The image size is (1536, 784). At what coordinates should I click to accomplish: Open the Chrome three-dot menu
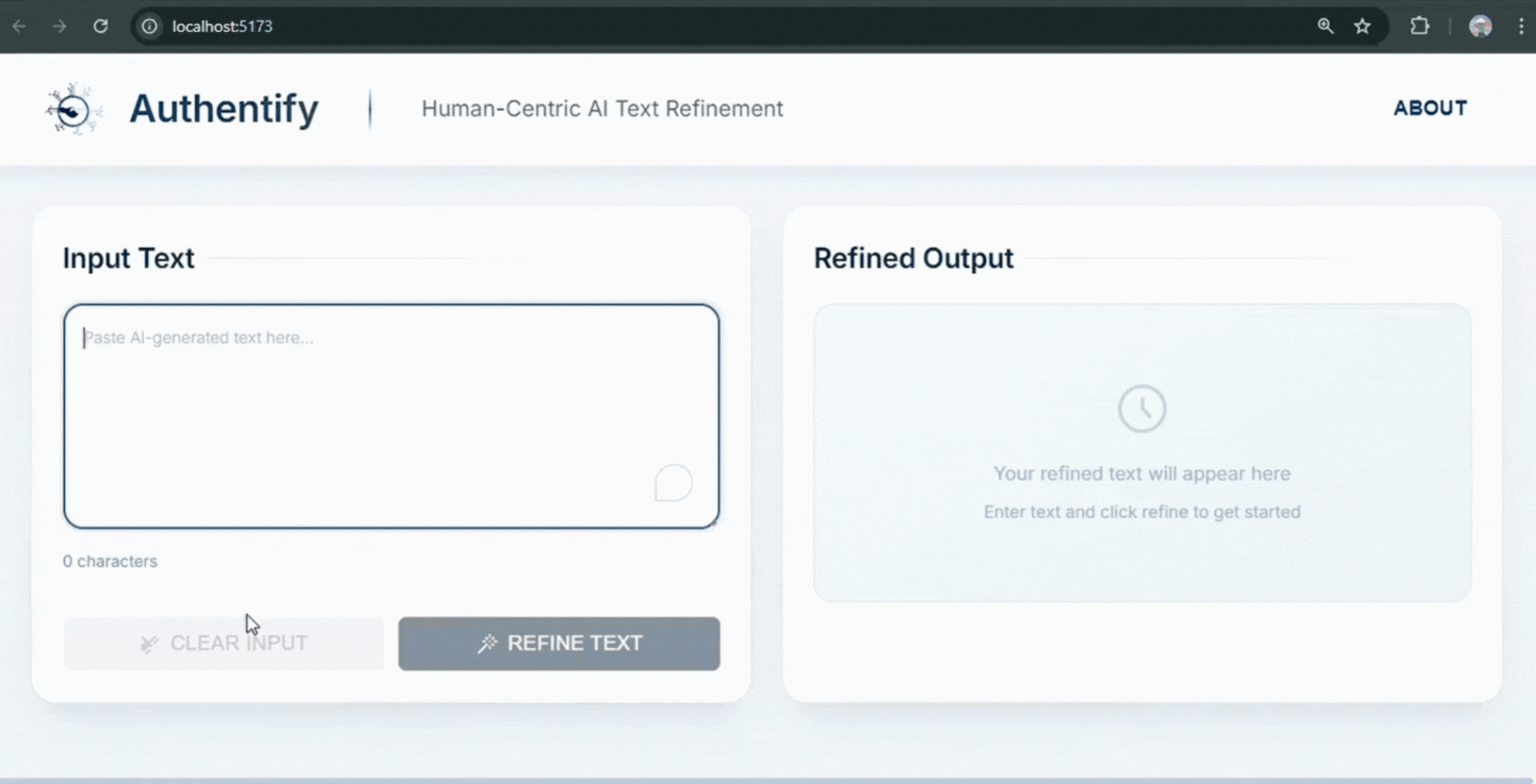(1521, 26)
